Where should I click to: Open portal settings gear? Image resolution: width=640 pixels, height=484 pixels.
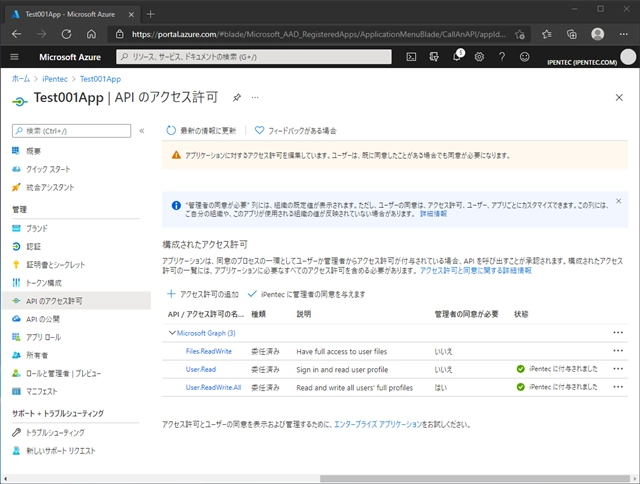click(x=479, y=57)
